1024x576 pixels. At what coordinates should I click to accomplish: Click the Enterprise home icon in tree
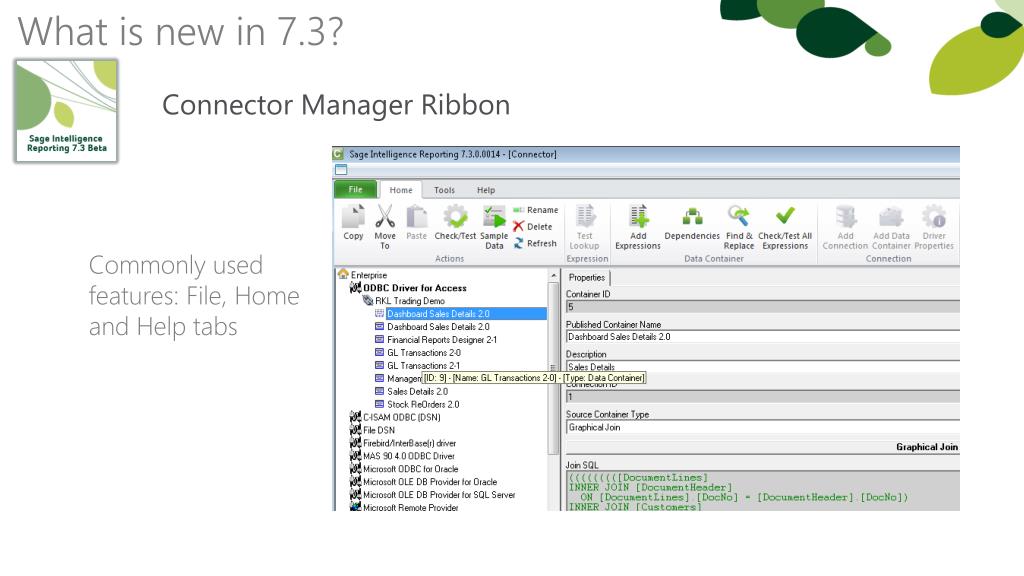pyautogui.click(x=344, y=274)
